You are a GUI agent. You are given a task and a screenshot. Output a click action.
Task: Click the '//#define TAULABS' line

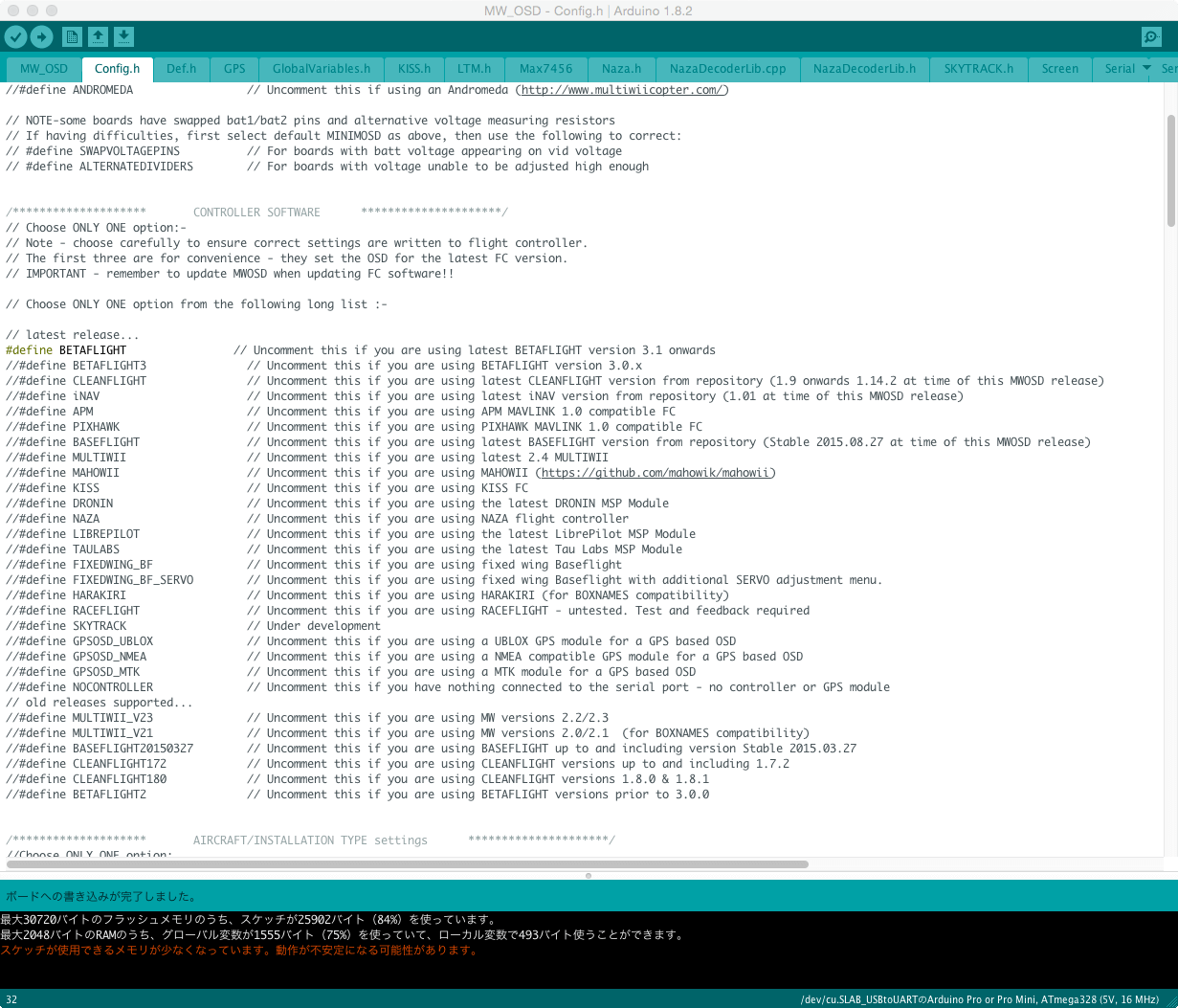[344, 549]
